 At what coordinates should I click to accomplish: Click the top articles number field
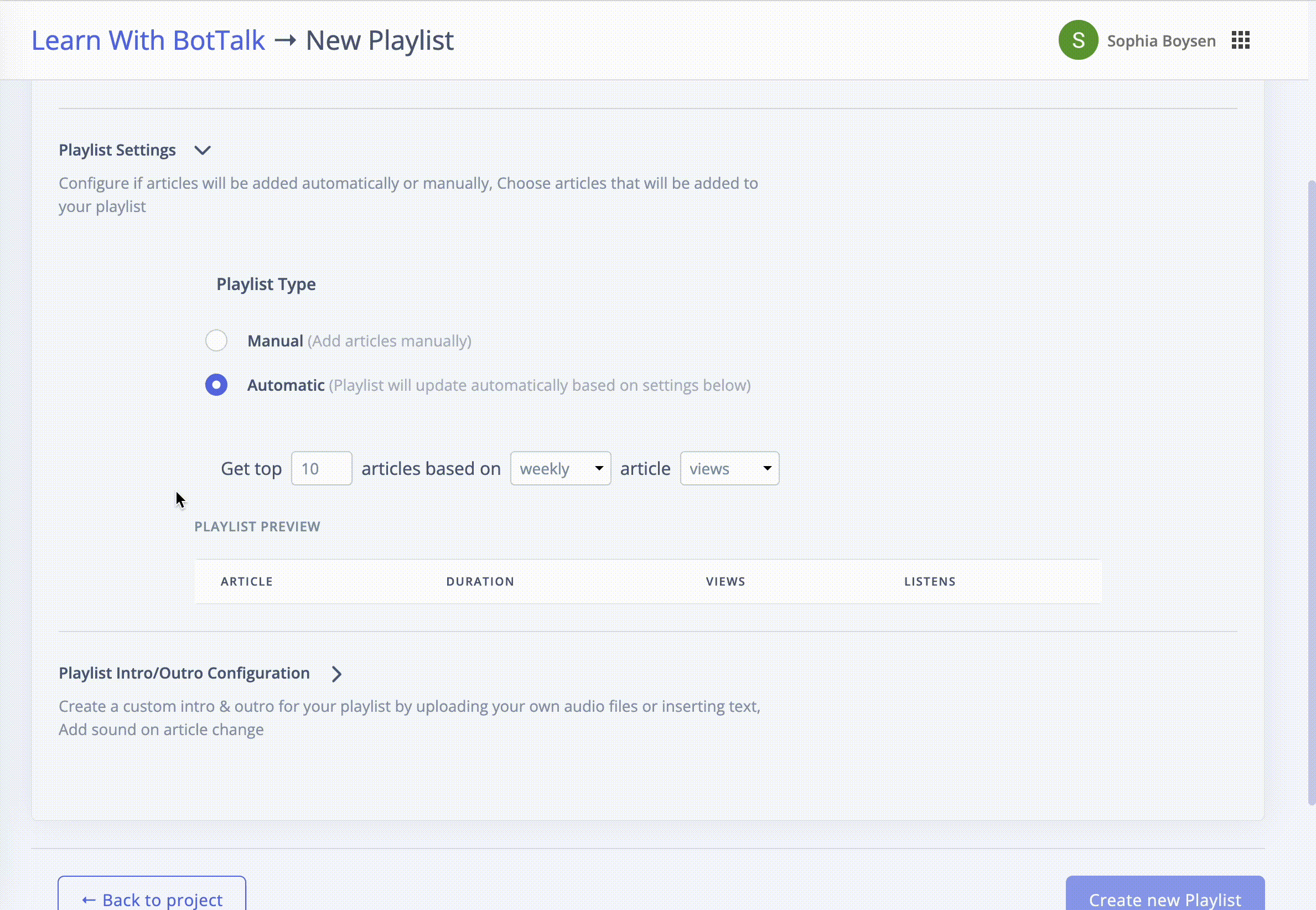(322, 469)
